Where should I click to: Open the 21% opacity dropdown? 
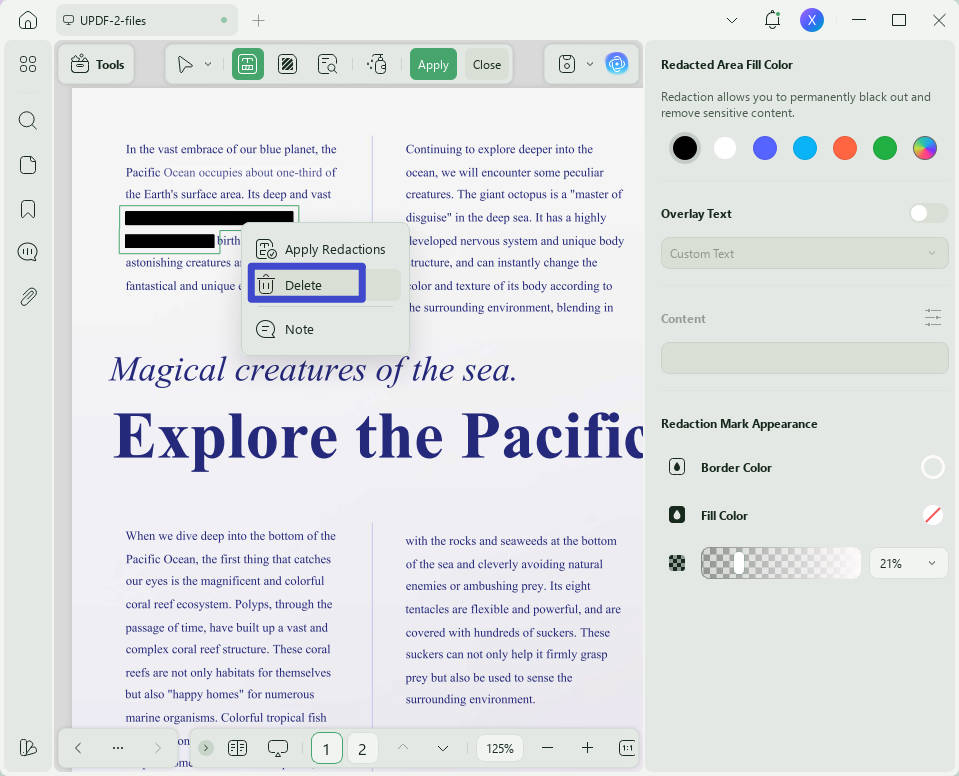click(x=908, y=563)
